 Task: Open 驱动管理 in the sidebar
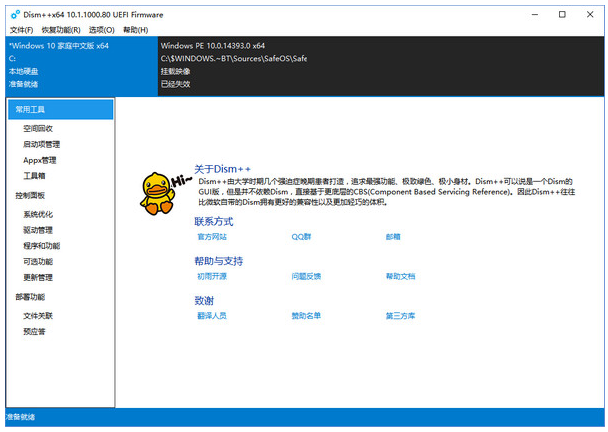click(38, 230)
